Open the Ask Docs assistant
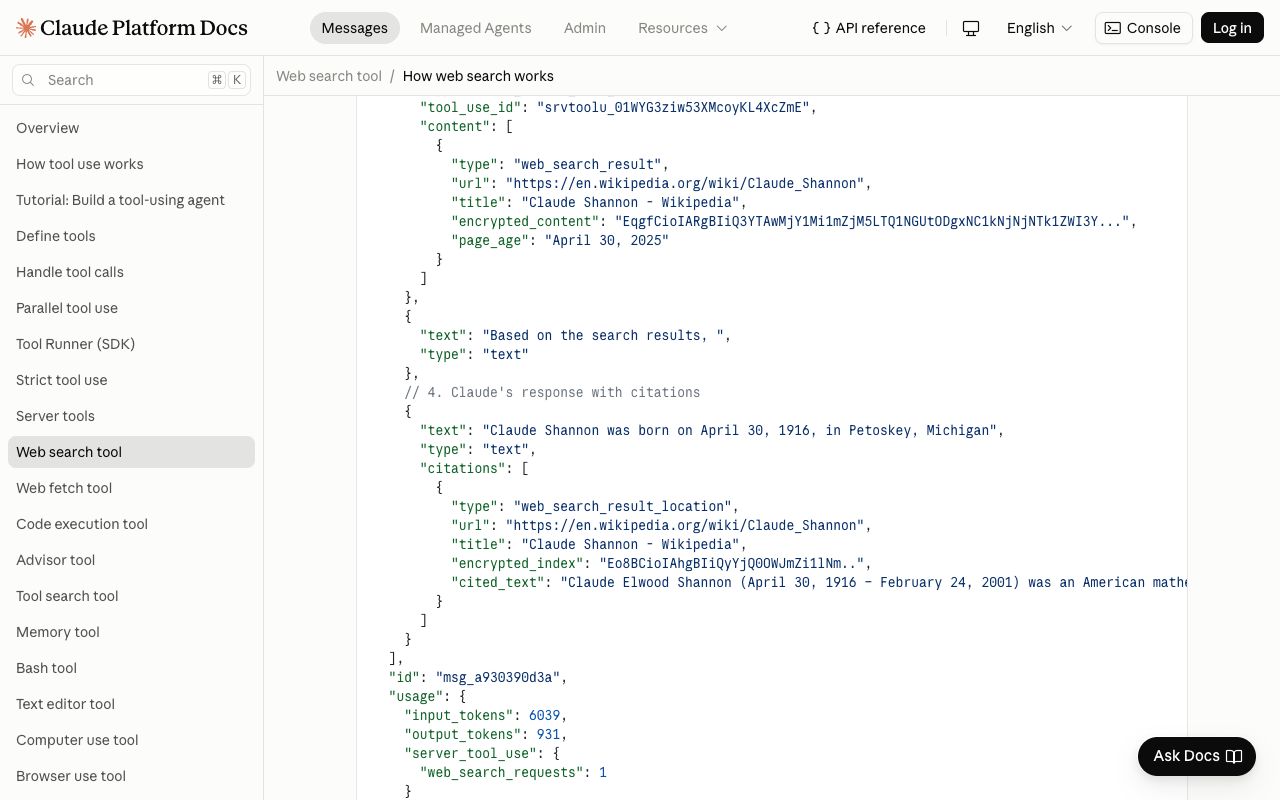 tap(1197, 756)
